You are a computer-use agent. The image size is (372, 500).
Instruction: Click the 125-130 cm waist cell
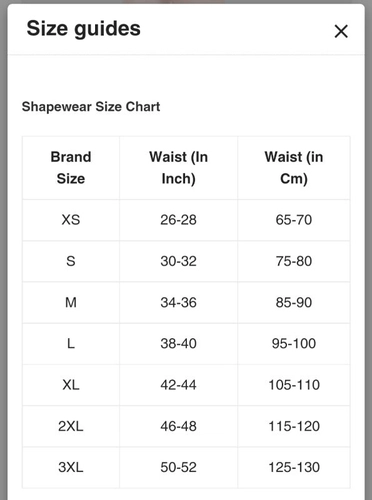coord(294,467)
